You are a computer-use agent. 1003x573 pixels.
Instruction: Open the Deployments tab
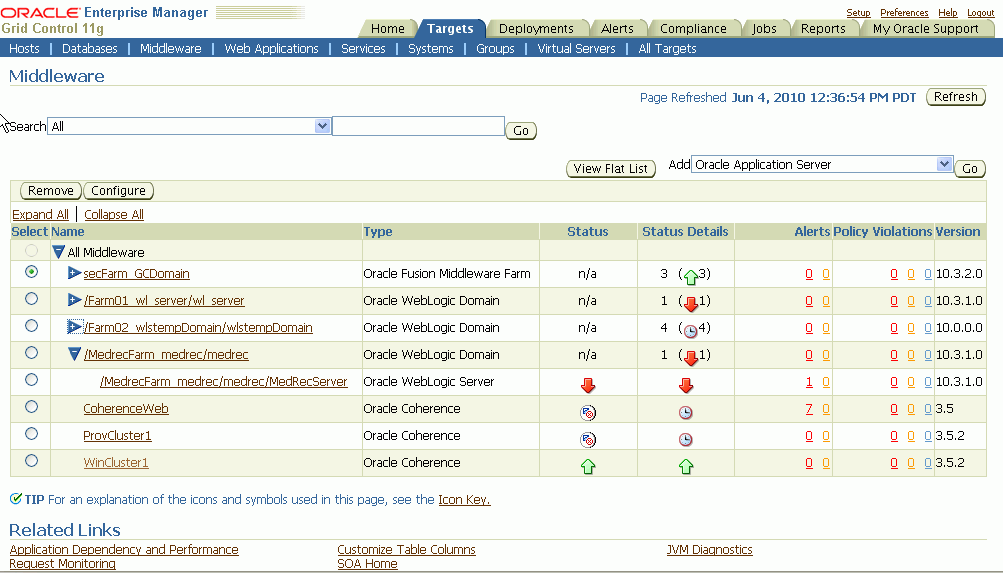[x=536, y=28]
